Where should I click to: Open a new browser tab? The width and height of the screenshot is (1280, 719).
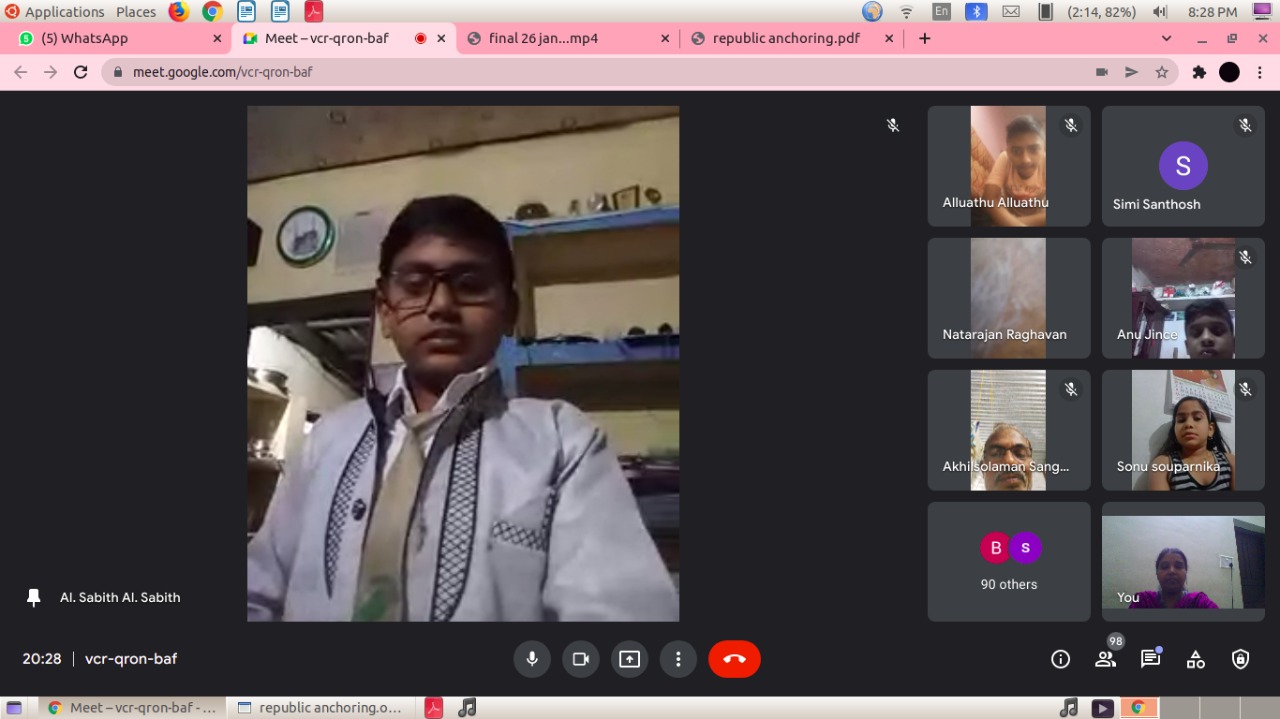(x=925, y=38)
